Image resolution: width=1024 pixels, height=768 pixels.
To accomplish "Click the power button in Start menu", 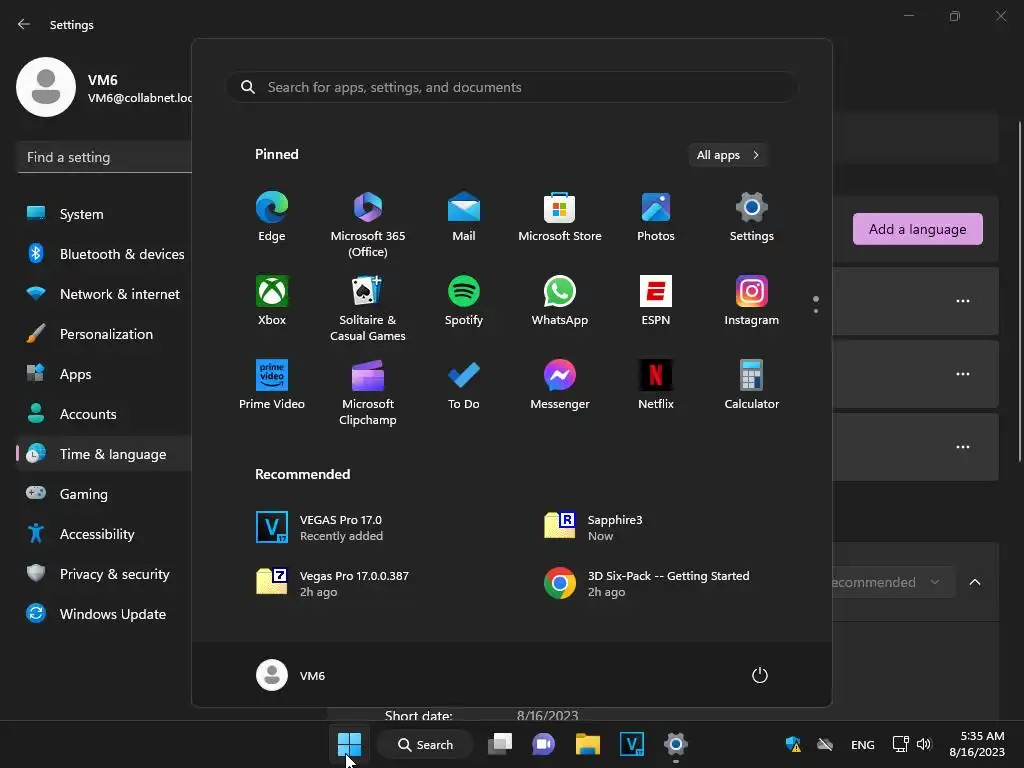I will 760,675.
